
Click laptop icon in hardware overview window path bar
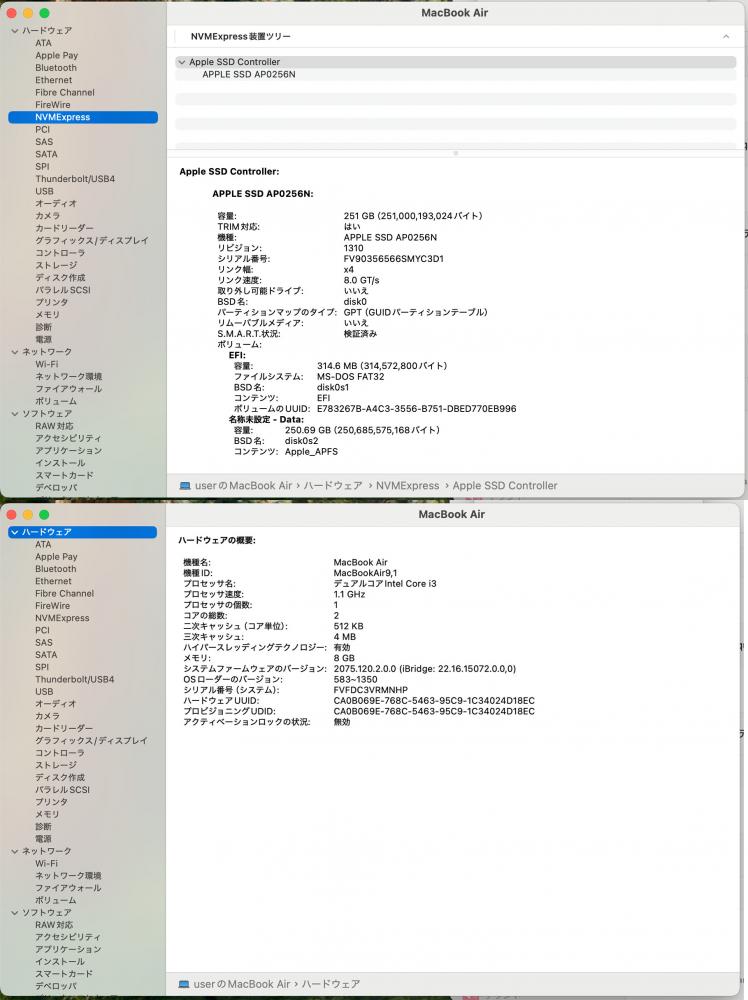[x=184, y=984]
